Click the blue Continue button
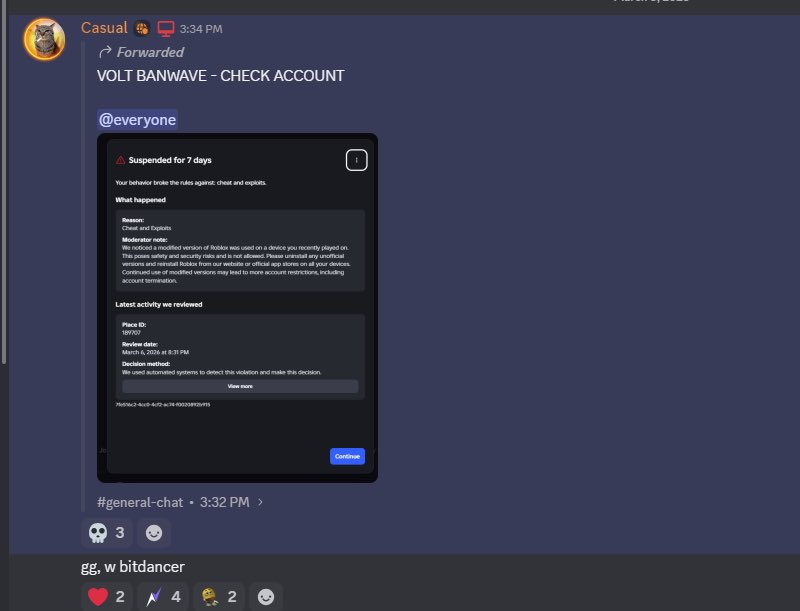Image resolution: width=800 pixels, height=611 pixels. point(347,456)
